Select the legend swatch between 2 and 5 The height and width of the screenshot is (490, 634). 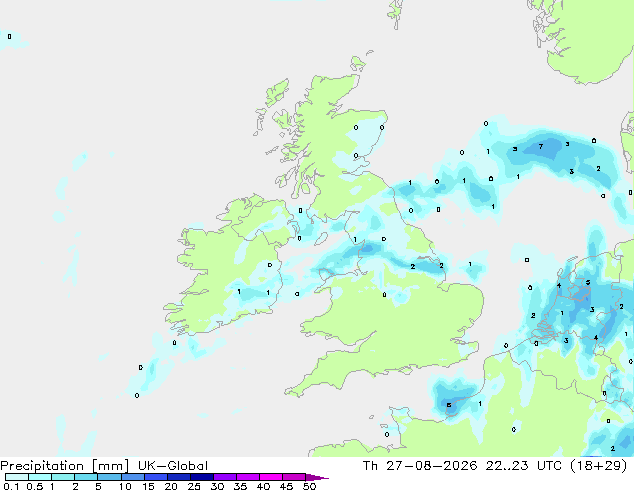point(86,477)
